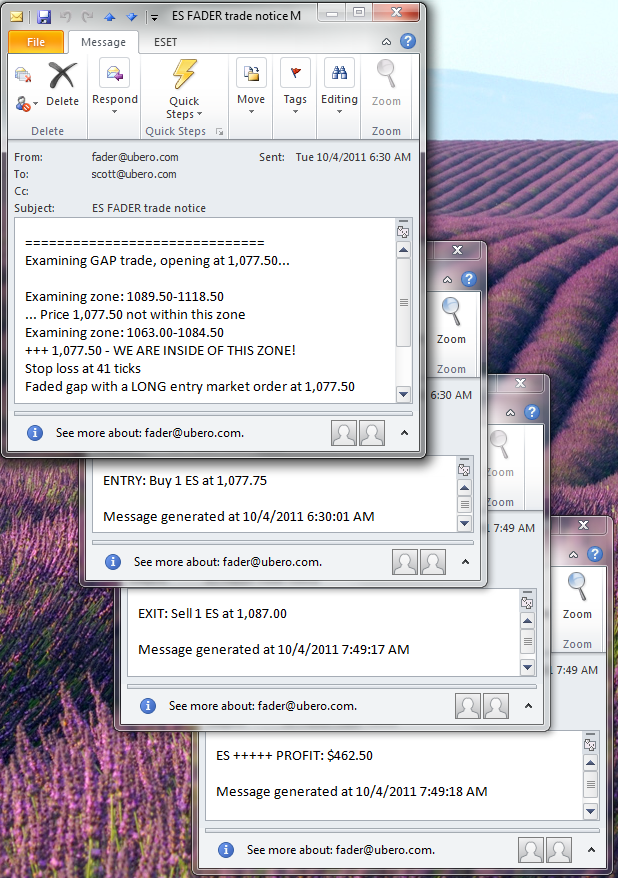Delete this message with X icon

(x=62, y=84)
